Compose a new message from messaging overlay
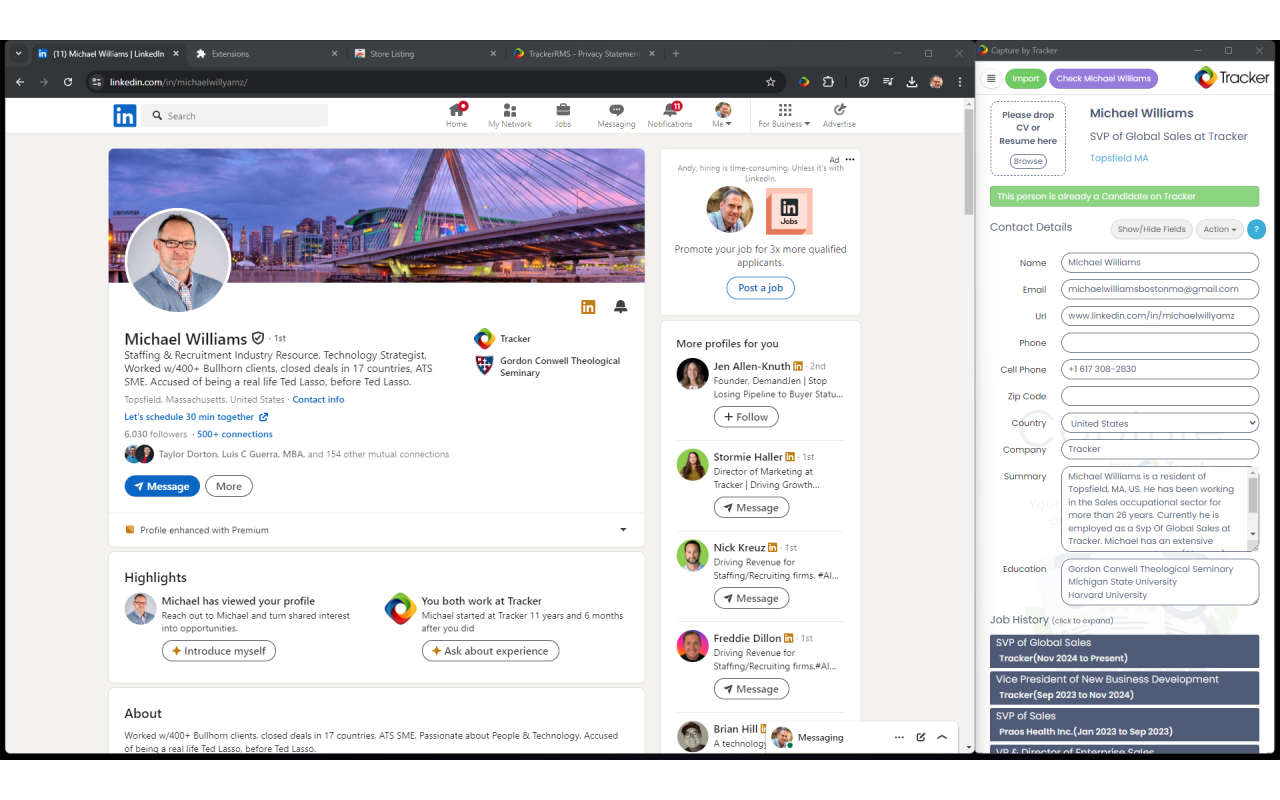 click(921, 737)
